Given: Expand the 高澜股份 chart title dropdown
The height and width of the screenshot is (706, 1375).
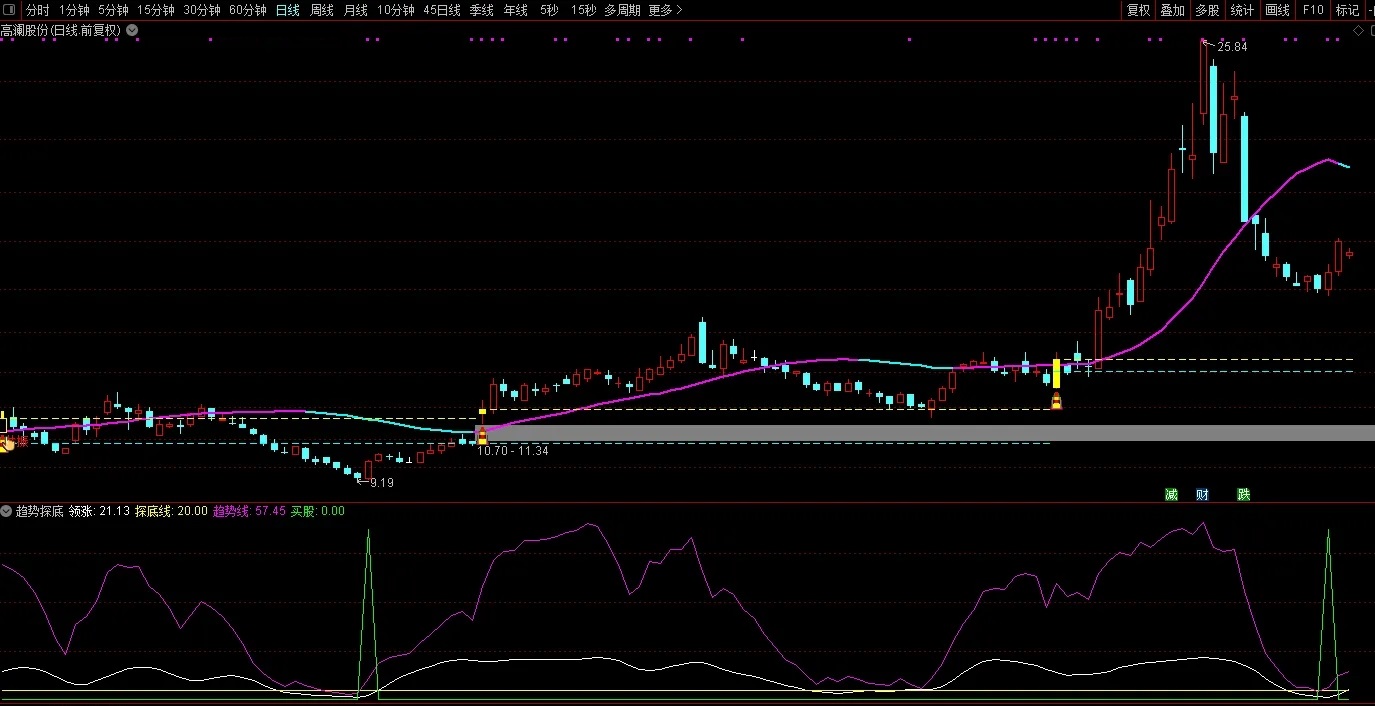Looking at the screenshot, I should (132, 30).
